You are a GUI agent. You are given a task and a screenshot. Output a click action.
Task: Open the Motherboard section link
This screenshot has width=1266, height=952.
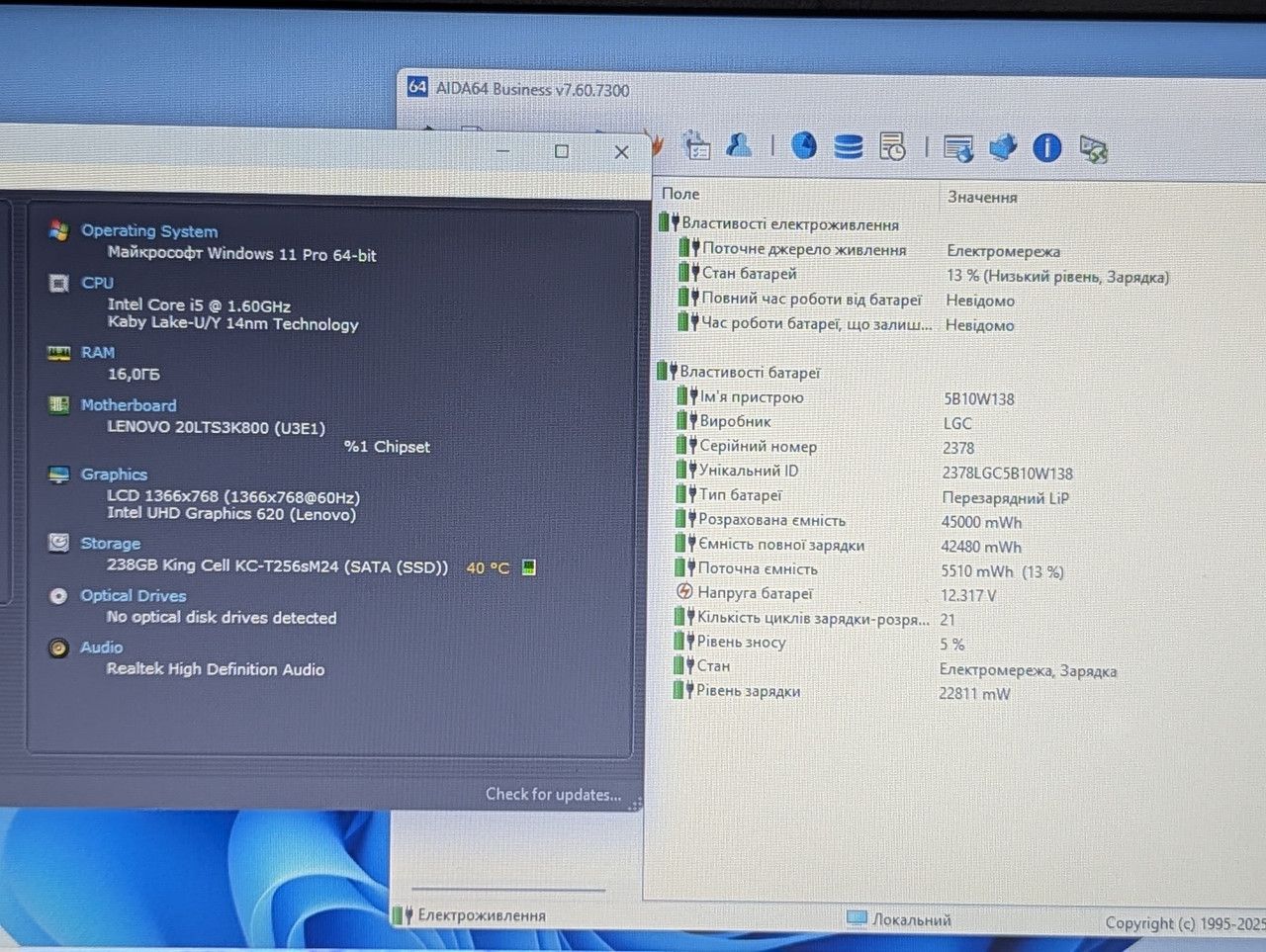[x=129, y=405]
